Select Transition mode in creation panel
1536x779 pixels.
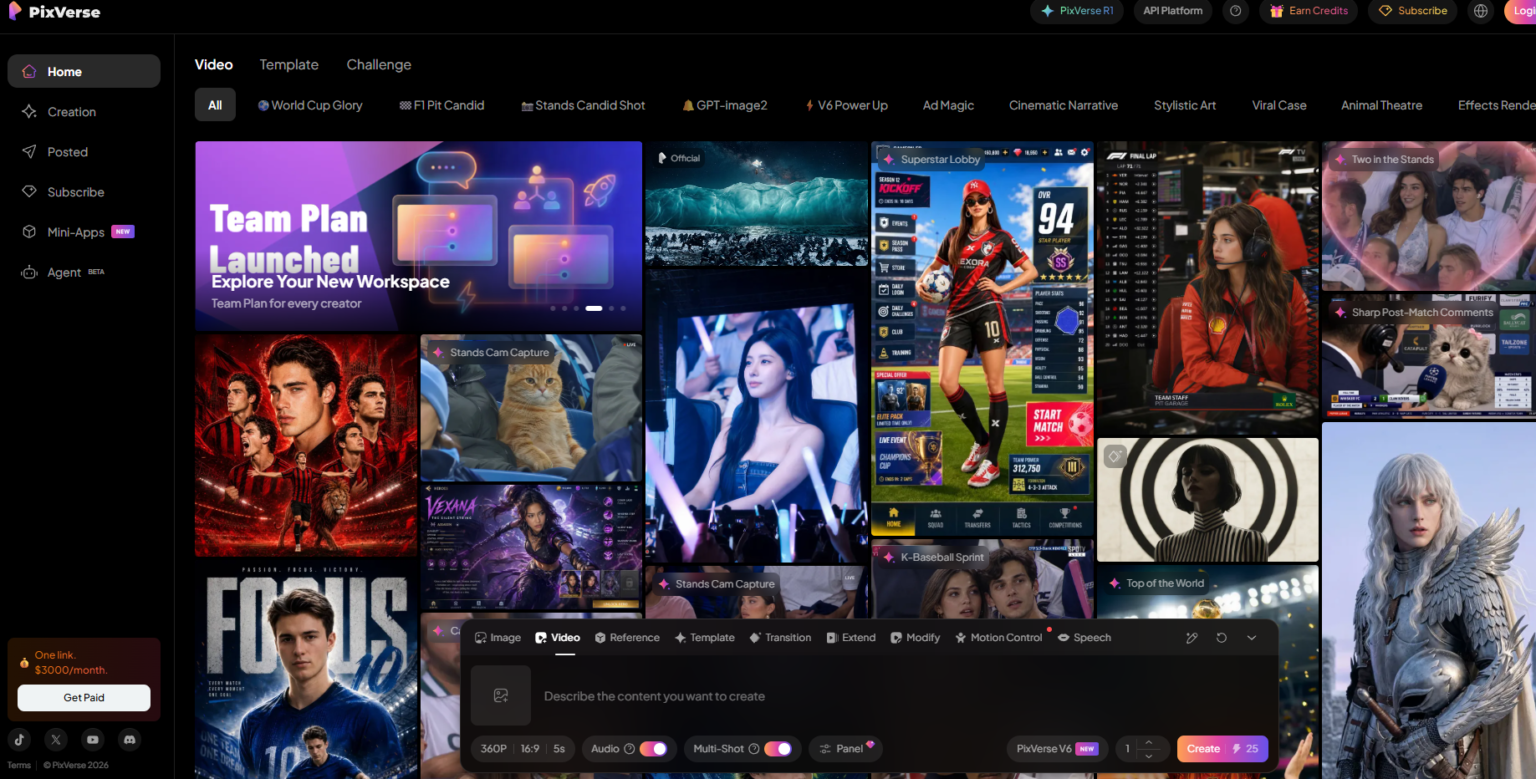click(780, 637)
